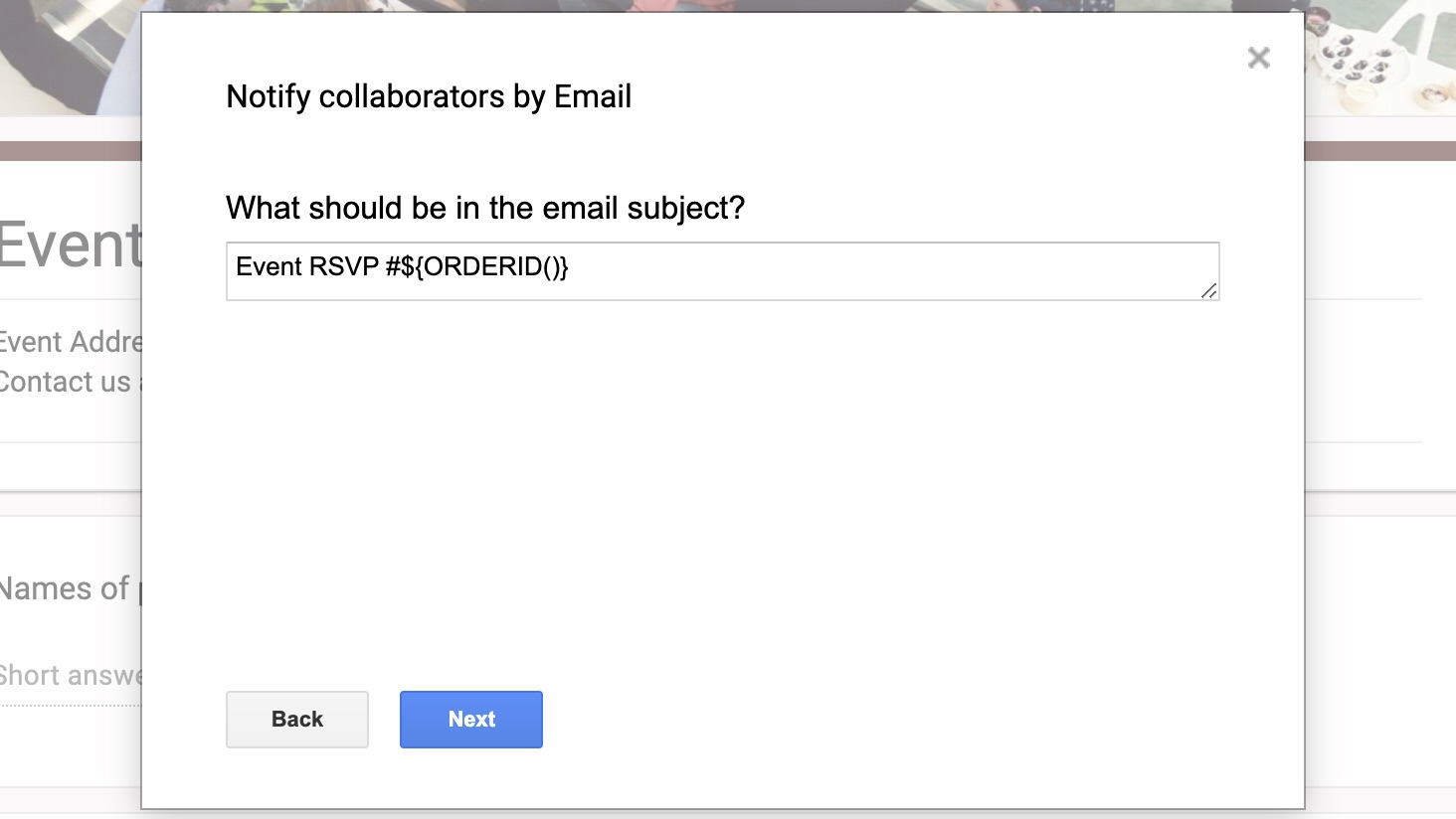Select the "Names of" question title

66,588
